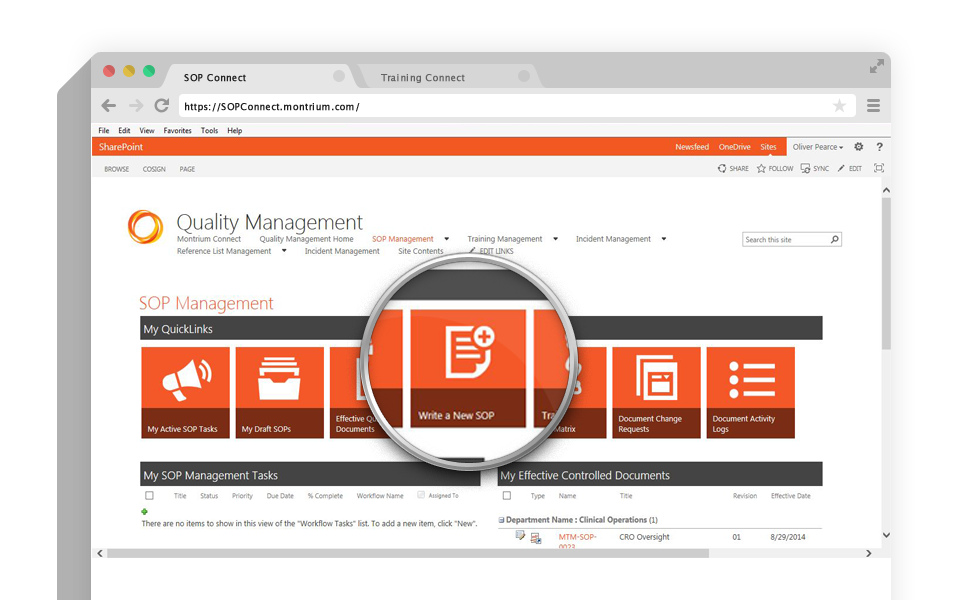Click the Edit Links pencil

point(472,251)
